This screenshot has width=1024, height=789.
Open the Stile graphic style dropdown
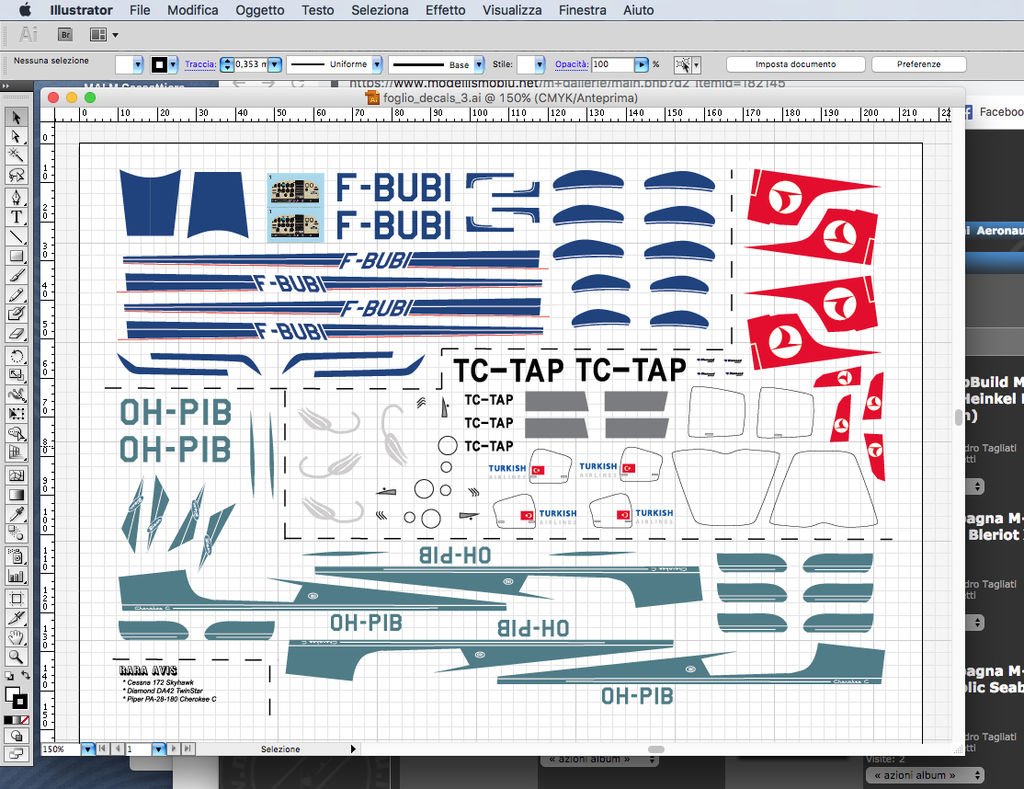click(539, 65)
